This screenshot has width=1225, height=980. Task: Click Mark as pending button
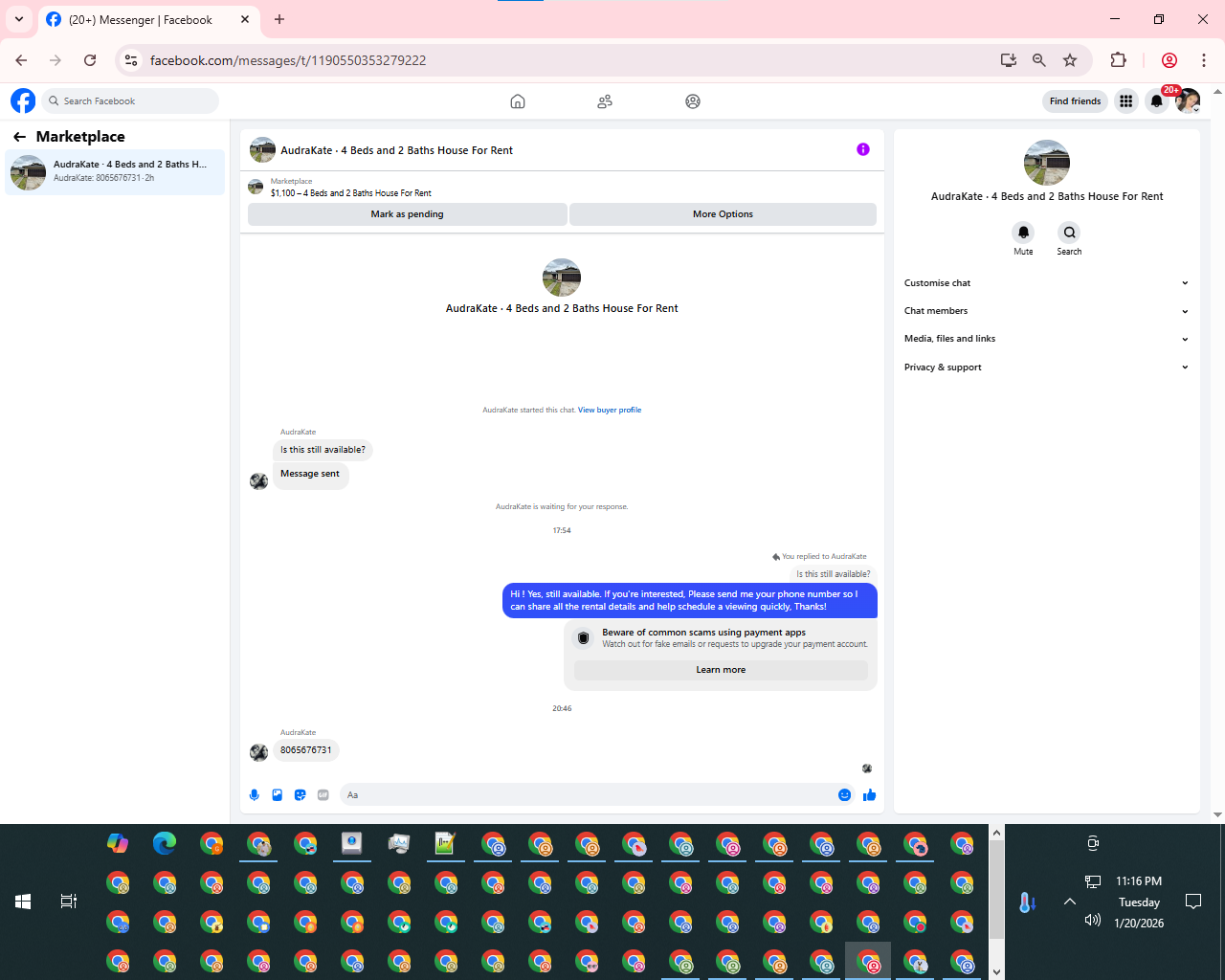[407, 214]
